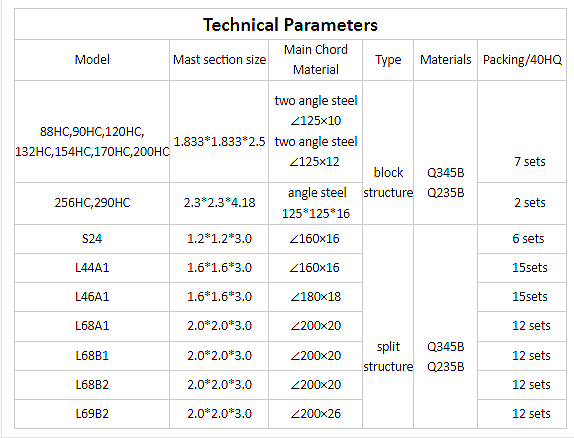The height and width of the screenshot is (438, 574).
Task: Click the 1.833*1.833*2.5 mast size cell
Action: click(x=219, y=142)
